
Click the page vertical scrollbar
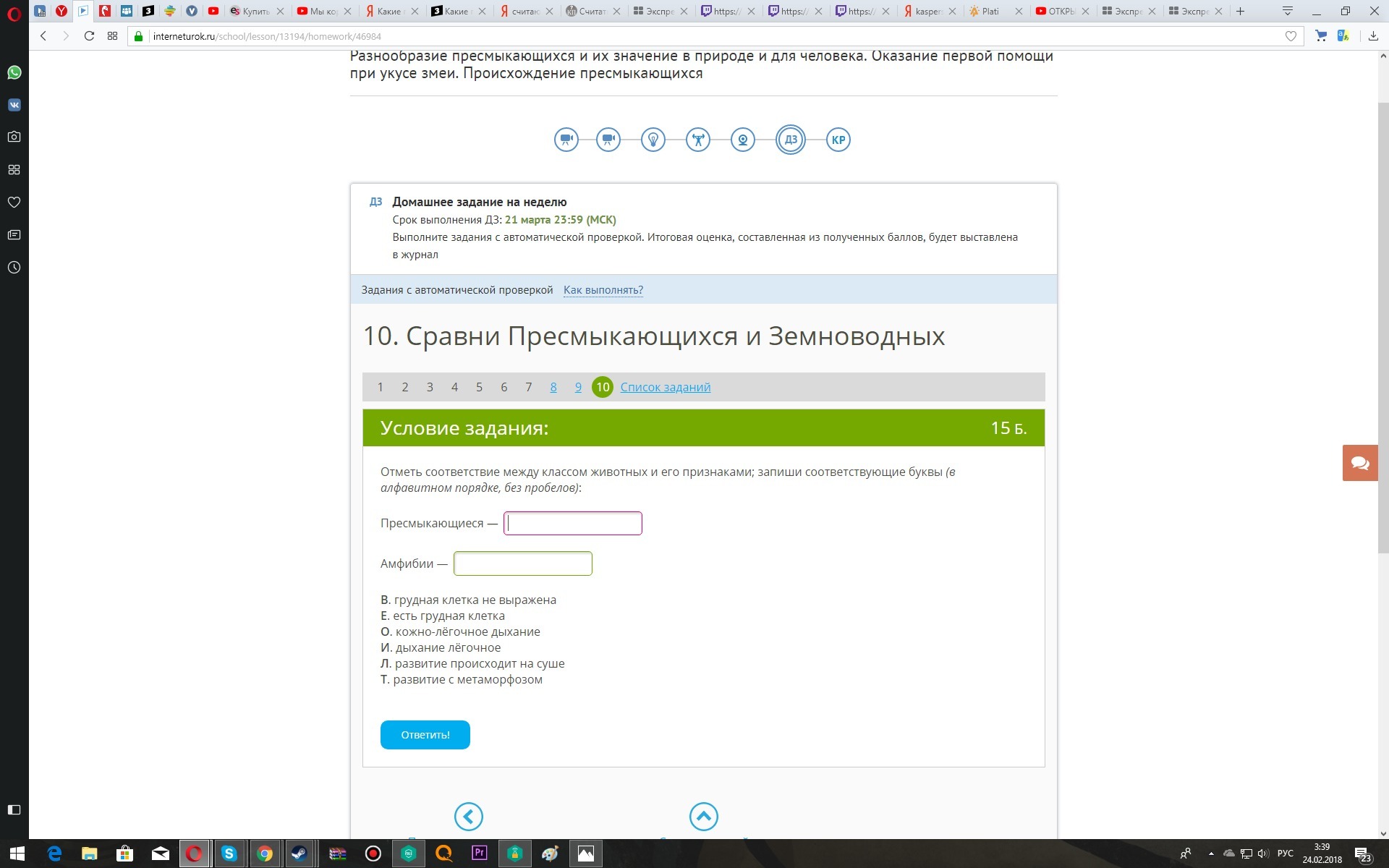1383,325
